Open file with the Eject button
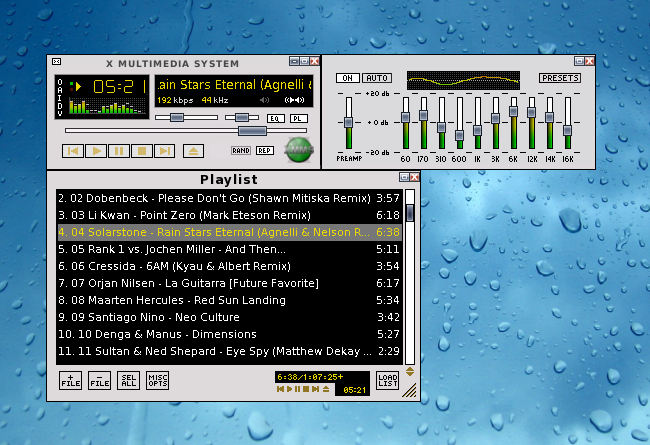This screenshot has width=650, height=445. [193, 151]
